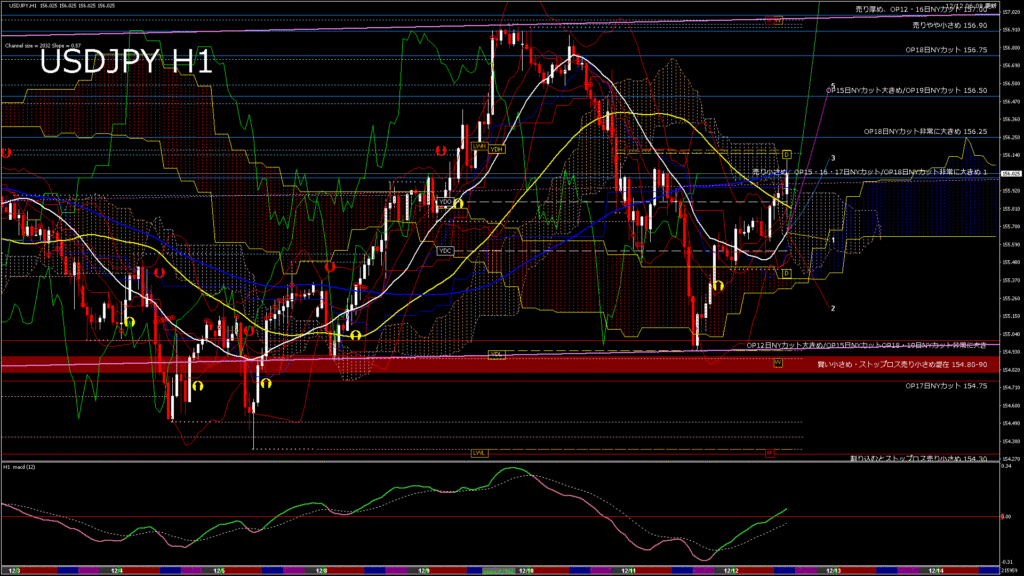Screen dimensions: 1024x576
Task: Click the white YDO label box
Action: pyautogui.click(x=445, y=202)
